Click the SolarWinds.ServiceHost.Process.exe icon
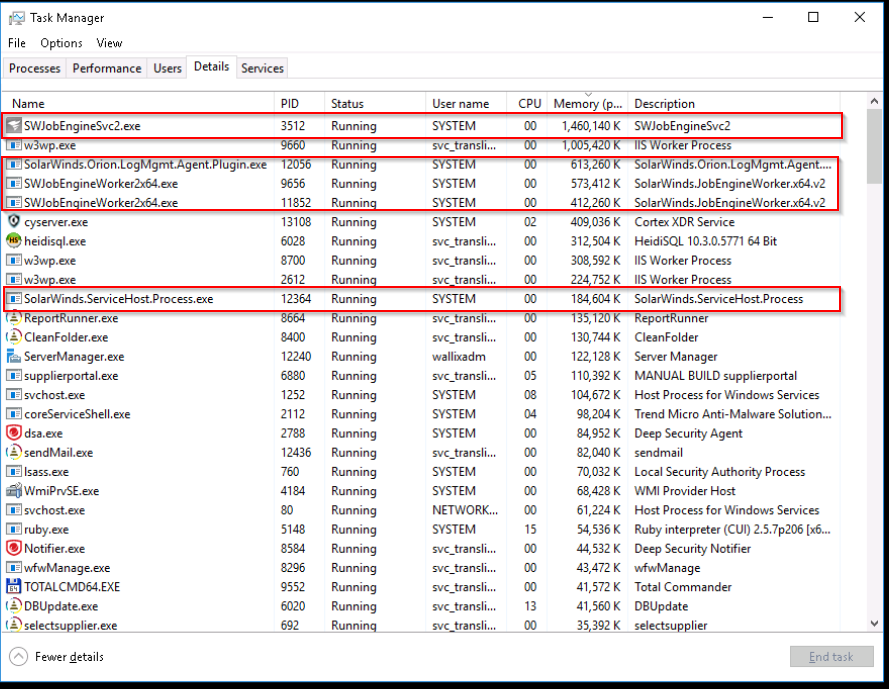This screenshot has width=889, height=689. (x=14, y=298)
